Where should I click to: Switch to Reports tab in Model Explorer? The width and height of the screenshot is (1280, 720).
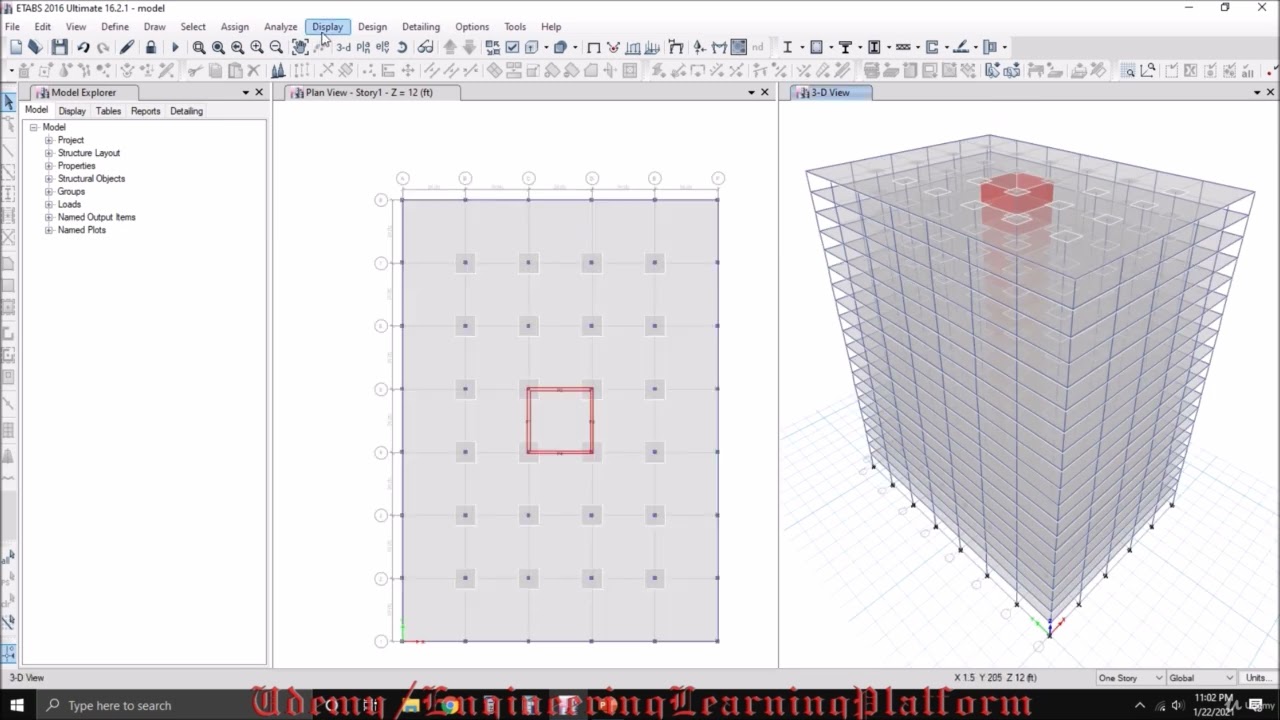pos(145,111)
